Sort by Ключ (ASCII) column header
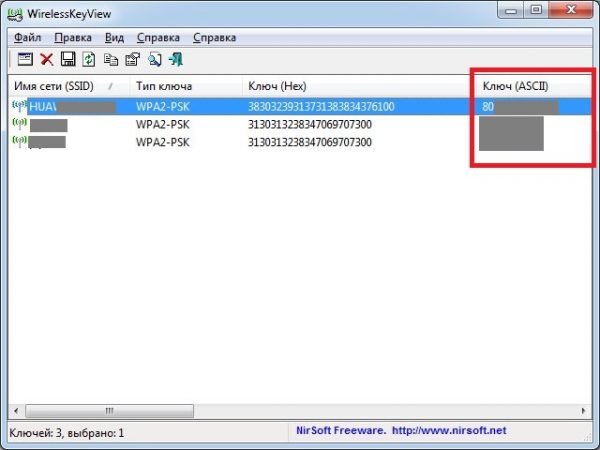This screenshot has width=600, height=450. click(534, 86)
